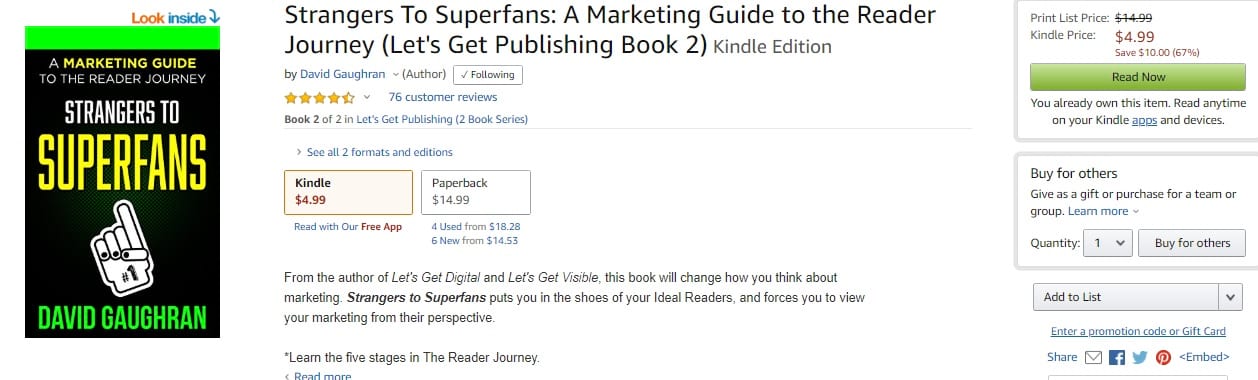The height and width of the screenshot is (380, 1258).
Task: Open author dropdown next to David Gaughran
Action: click(x=395, y=74)
